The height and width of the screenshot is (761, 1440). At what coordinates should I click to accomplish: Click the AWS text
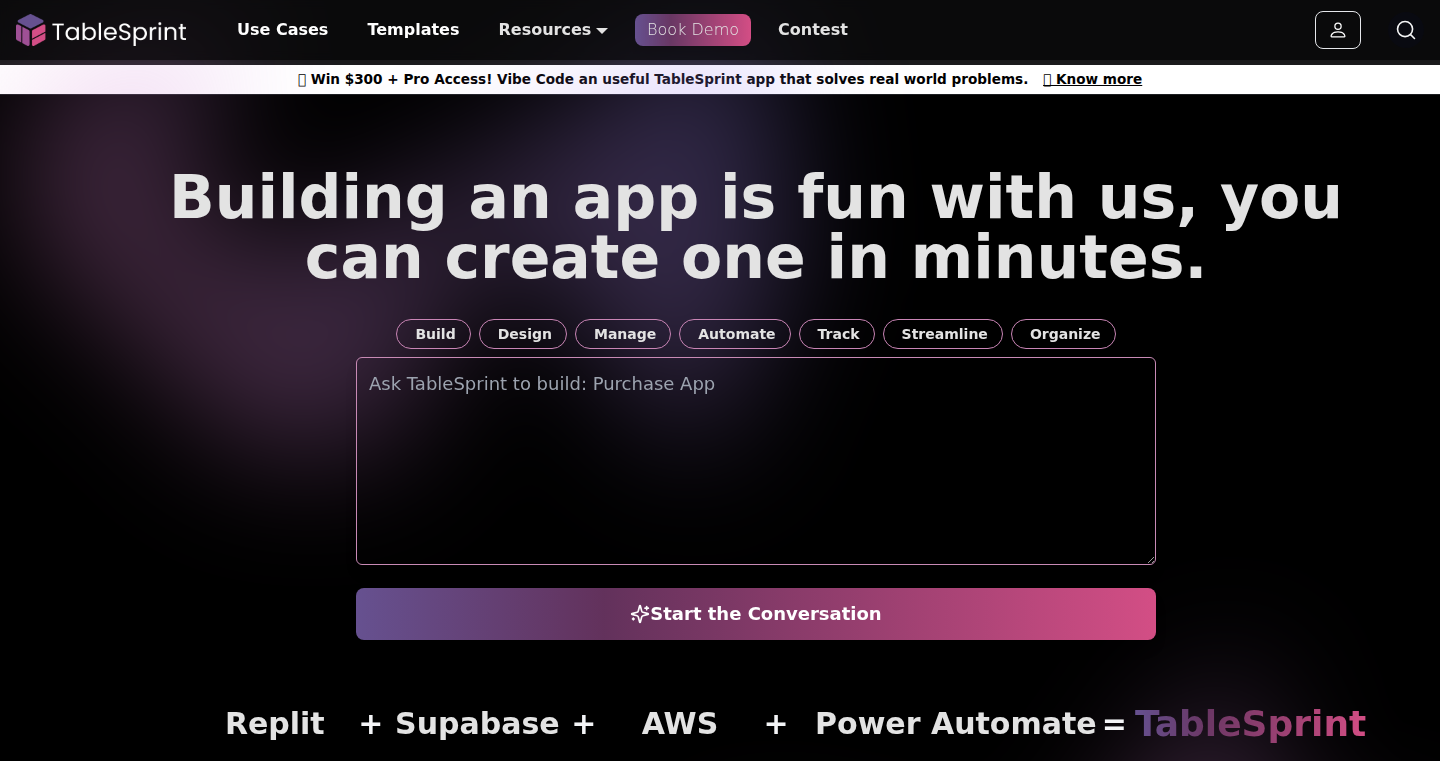coord(680,723)
